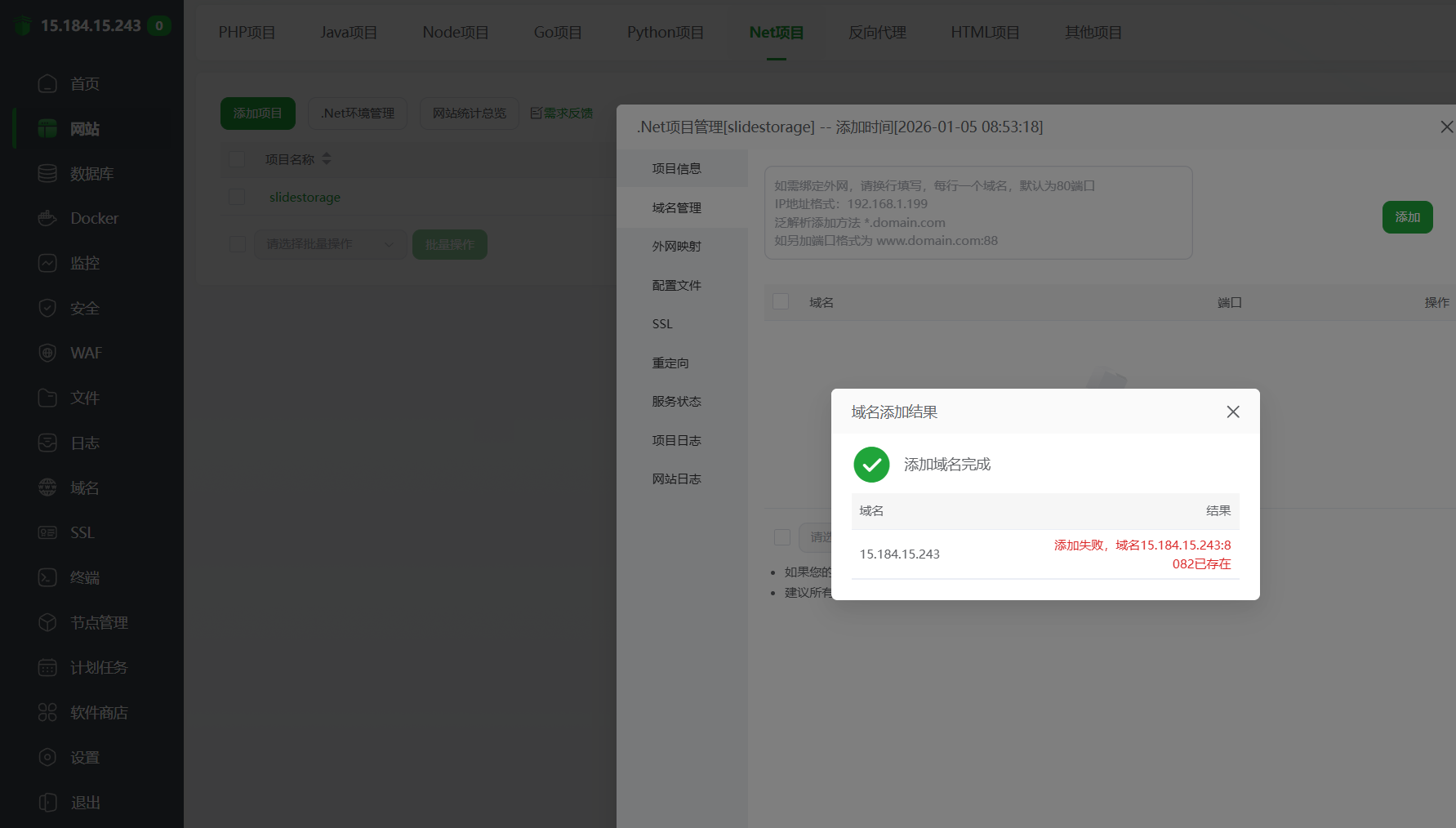
Task: Open the SSL certificate icon in sidebar
Action: [x=47, y=532]
